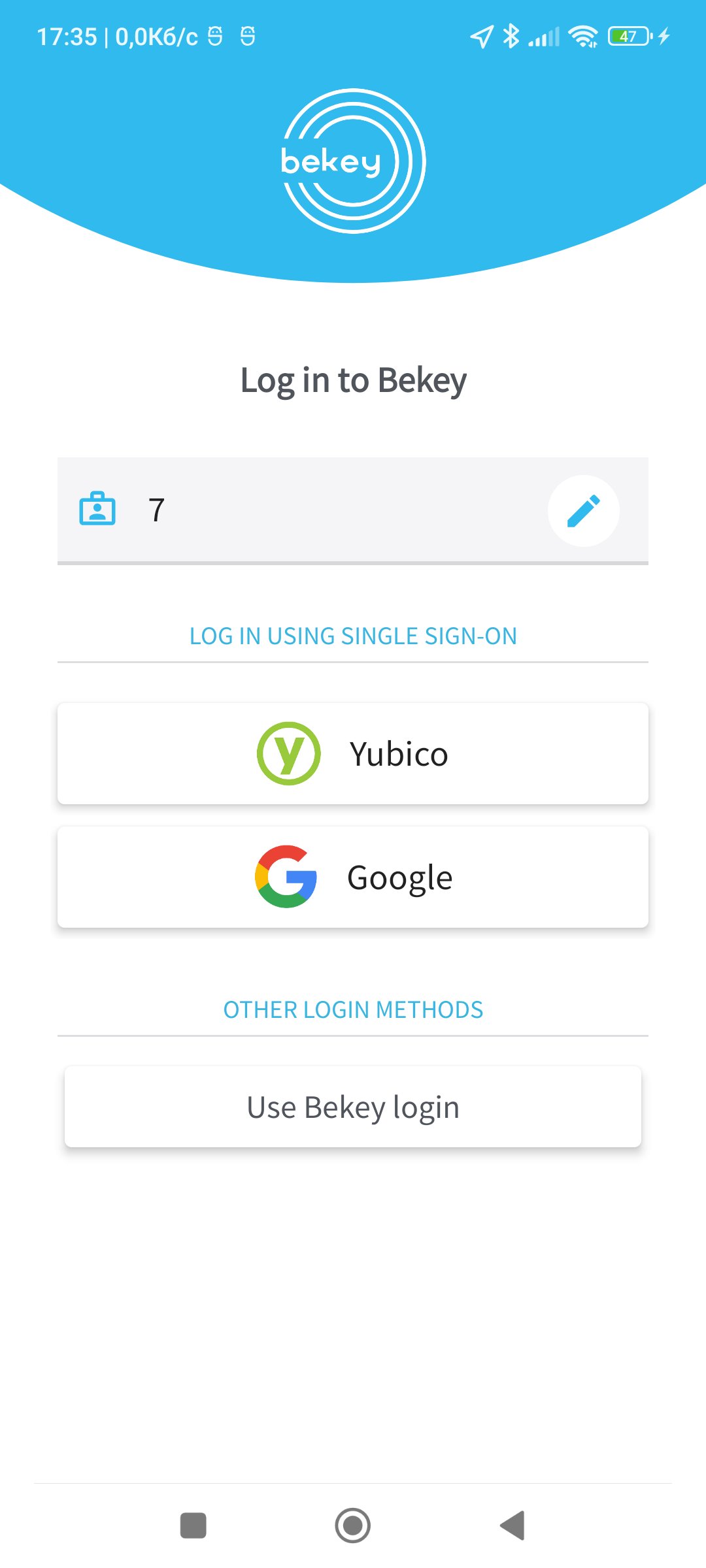Tap the Log in to Bekey heading
706x1568 pixels.
click(x=353, y=380)
